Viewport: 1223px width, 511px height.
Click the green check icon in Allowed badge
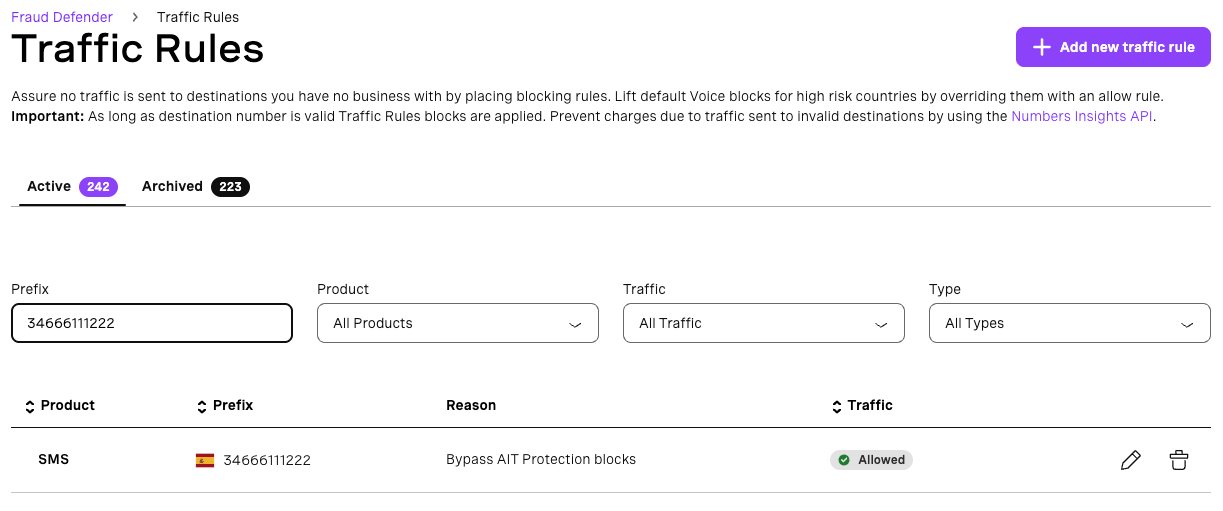coord(844,460)
